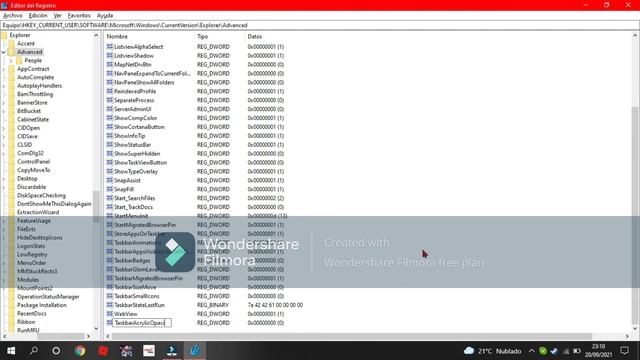Select the Ribbon key

[26, 322]
